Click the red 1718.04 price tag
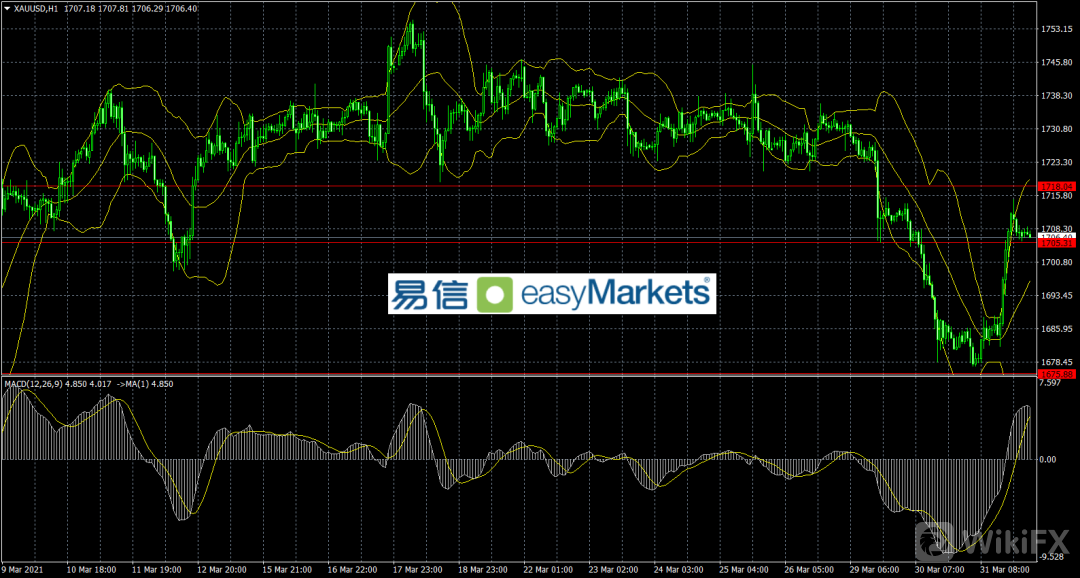1080x578 pixels. pyautogui.click(x=1056, y=186)
